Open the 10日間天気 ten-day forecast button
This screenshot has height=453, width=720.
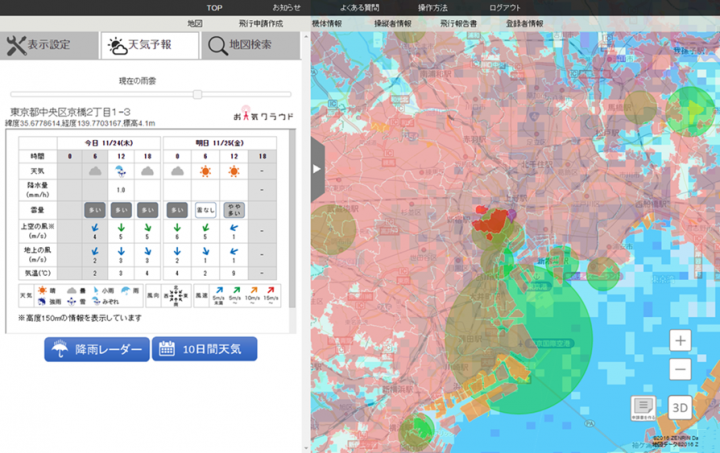pos(204,349)
